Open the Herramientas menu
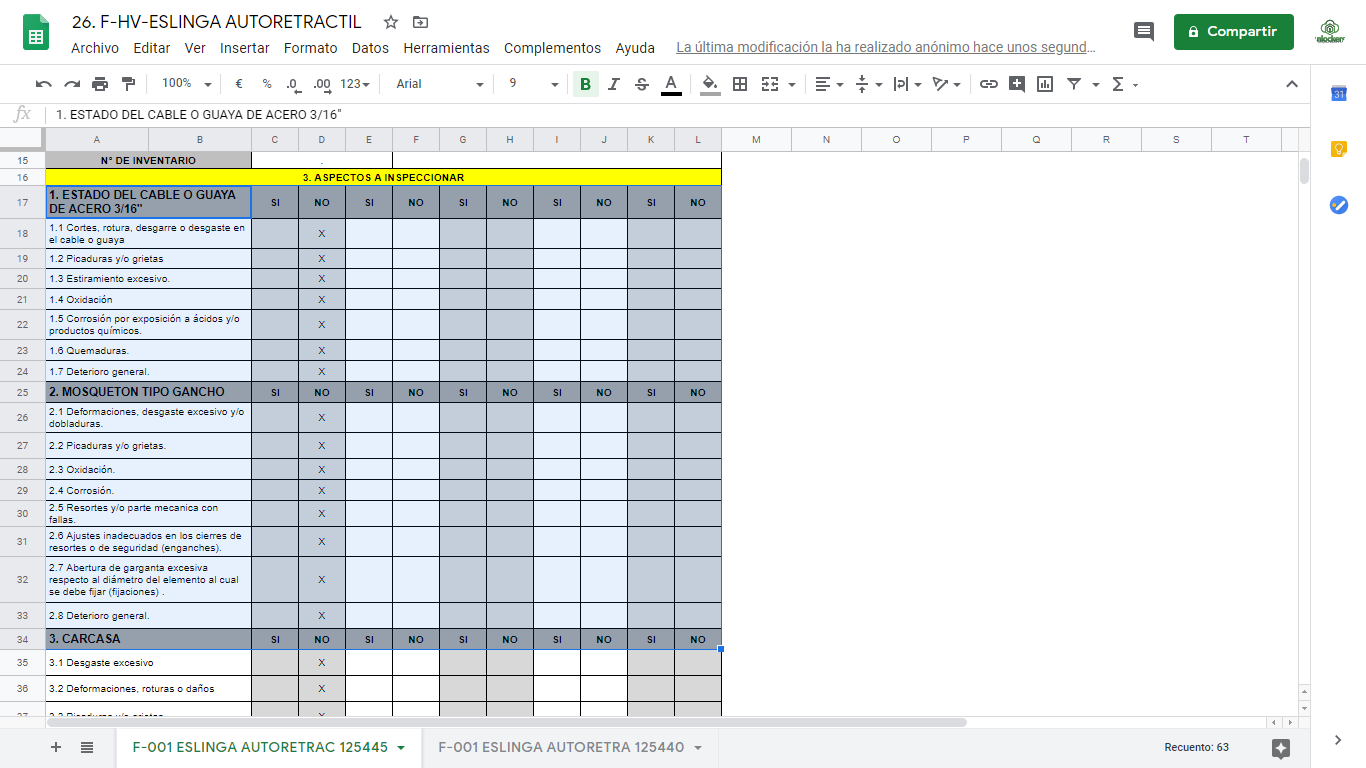Screen dimensions: 1366x768 coord(447,48)
